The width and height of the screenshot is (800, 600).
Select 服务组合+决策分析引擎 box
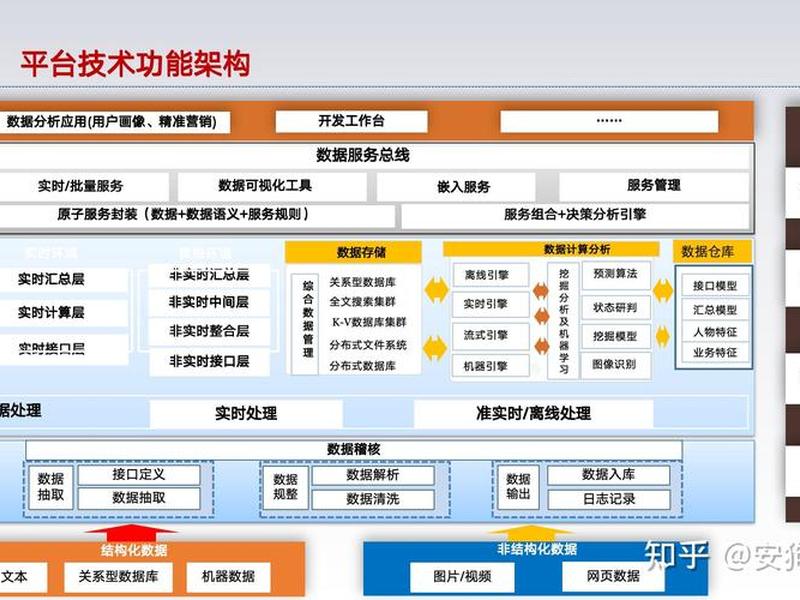coord(575,215)
